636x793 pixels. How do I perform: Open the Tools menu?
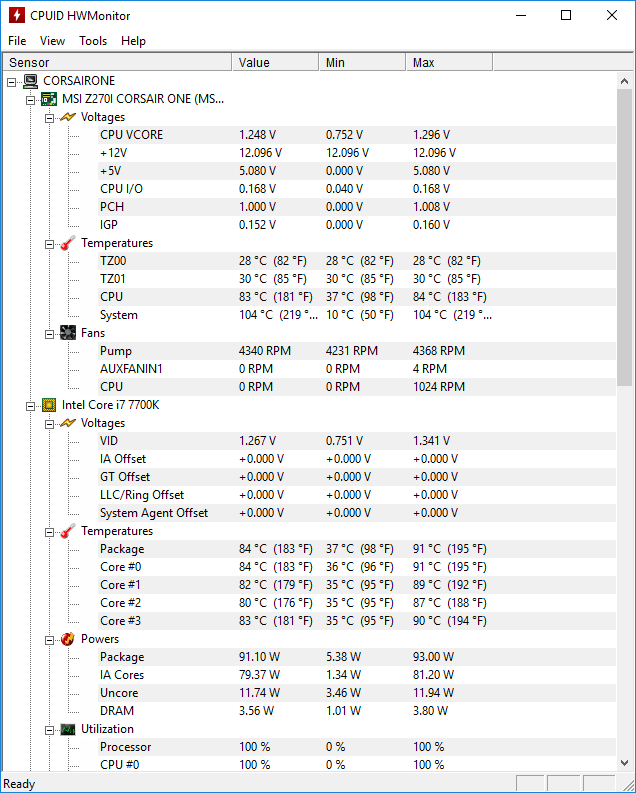point(93,41)
